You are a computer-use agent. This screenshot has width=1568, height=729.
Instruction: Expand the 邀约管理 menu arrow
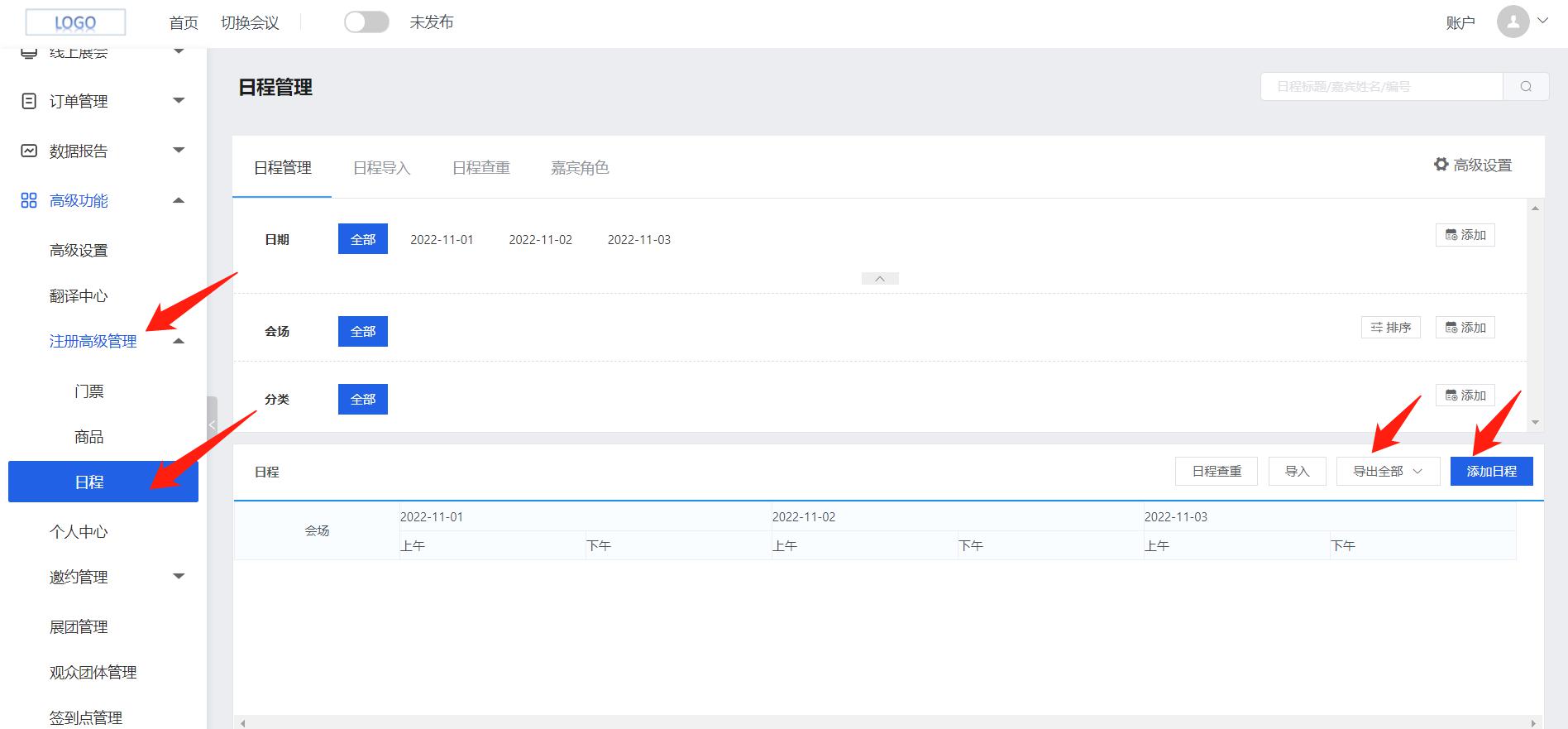click(x=179, y=576)
